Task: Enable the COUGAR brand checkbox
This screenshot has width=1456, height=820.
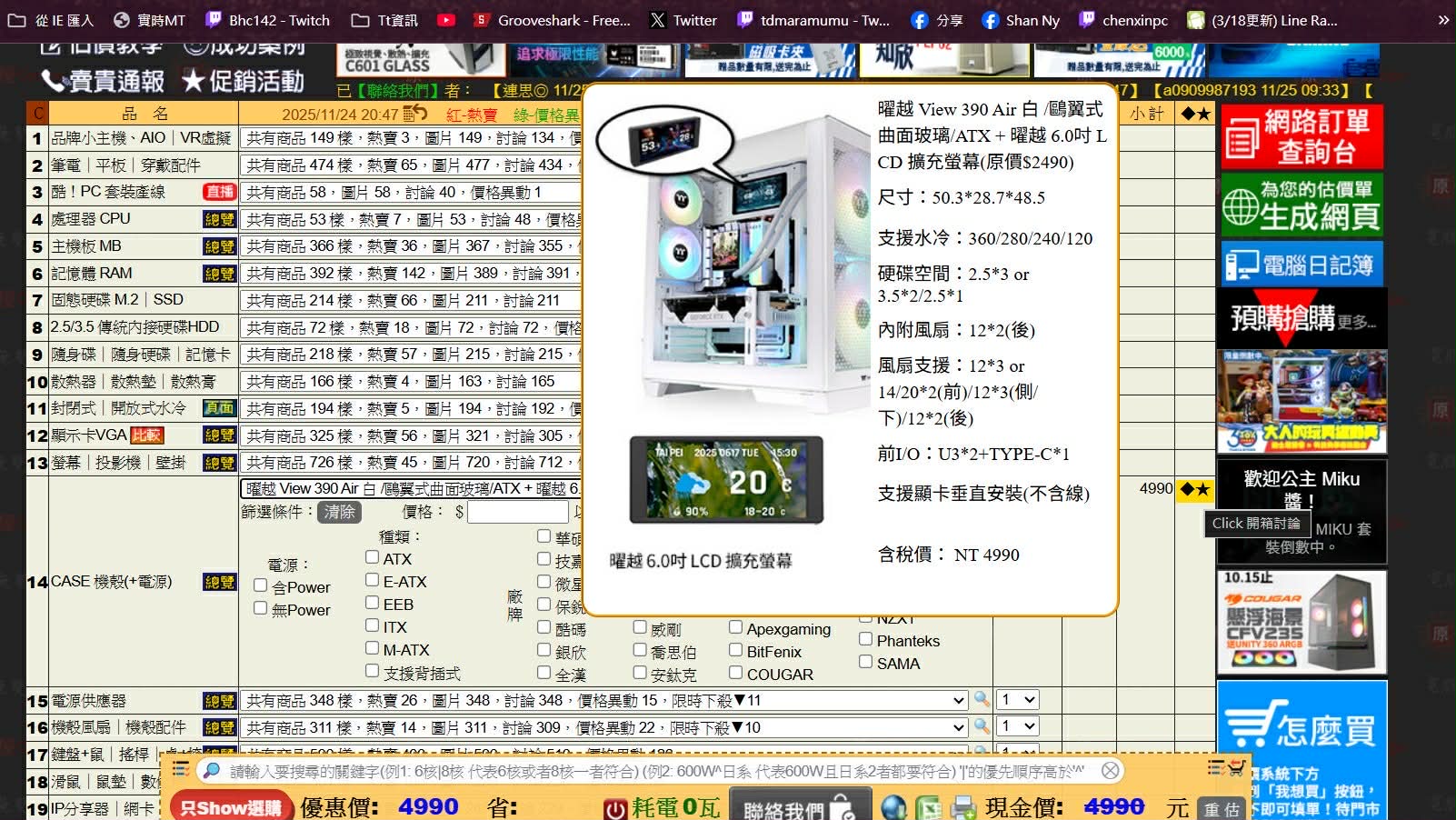Action: (x=736, y=673)
